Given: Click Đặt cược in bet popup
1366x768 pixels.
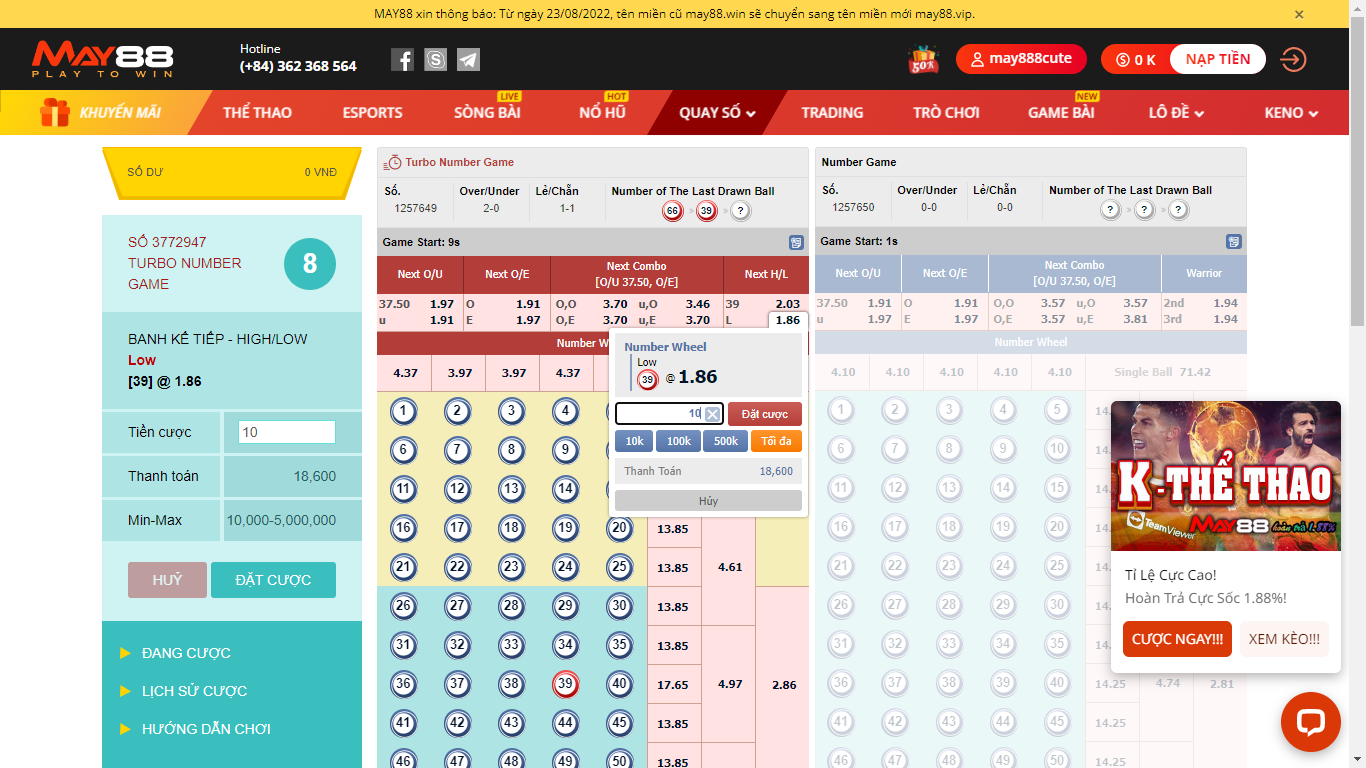Looking at the screenshot, I should click(765, 414).
